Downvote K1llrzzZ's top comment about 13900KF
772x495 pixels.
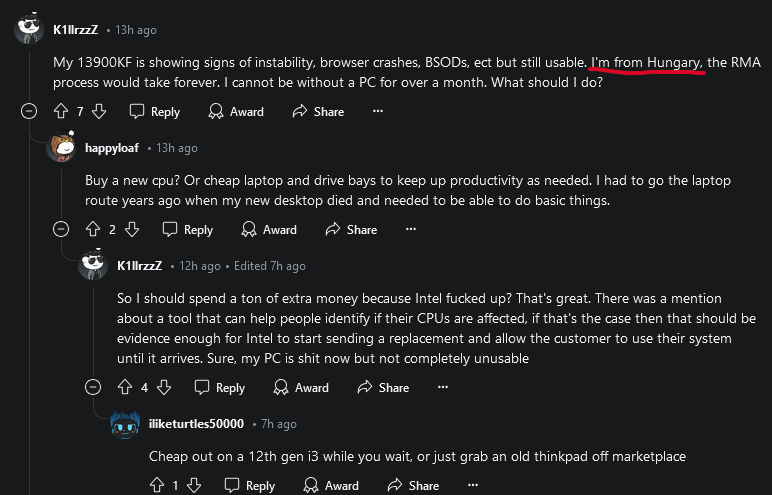tap(99, 111)
